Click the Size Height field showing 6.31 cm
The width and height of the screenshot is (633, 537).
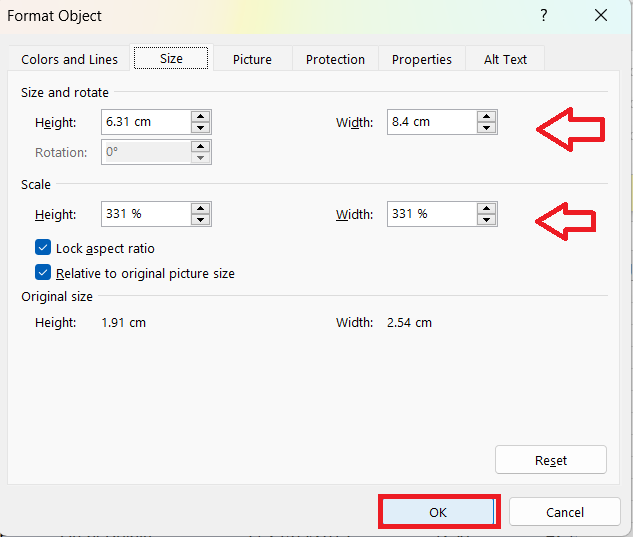click(x=146, y=122)
